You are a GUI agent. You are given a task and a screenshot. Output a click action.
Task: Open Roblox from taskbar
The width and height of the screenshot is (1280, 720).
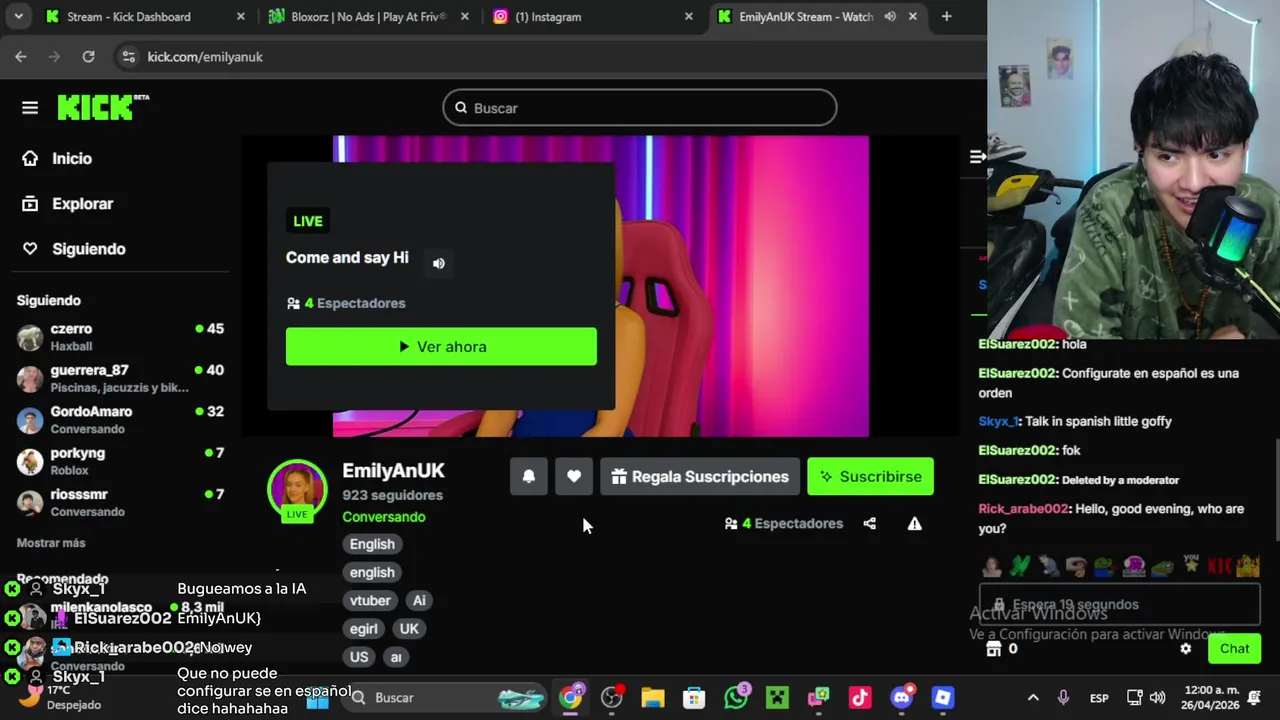tap(943, 697)
